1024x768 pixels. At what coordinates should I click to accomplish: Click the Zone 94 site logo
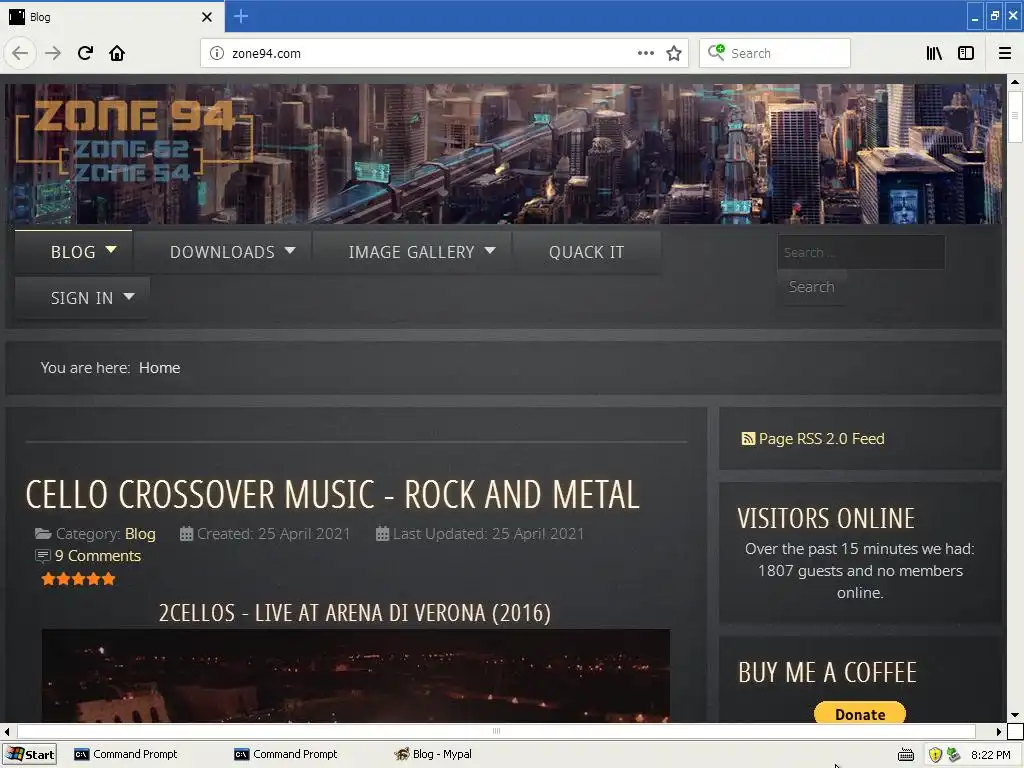click(x=134, y=141)
